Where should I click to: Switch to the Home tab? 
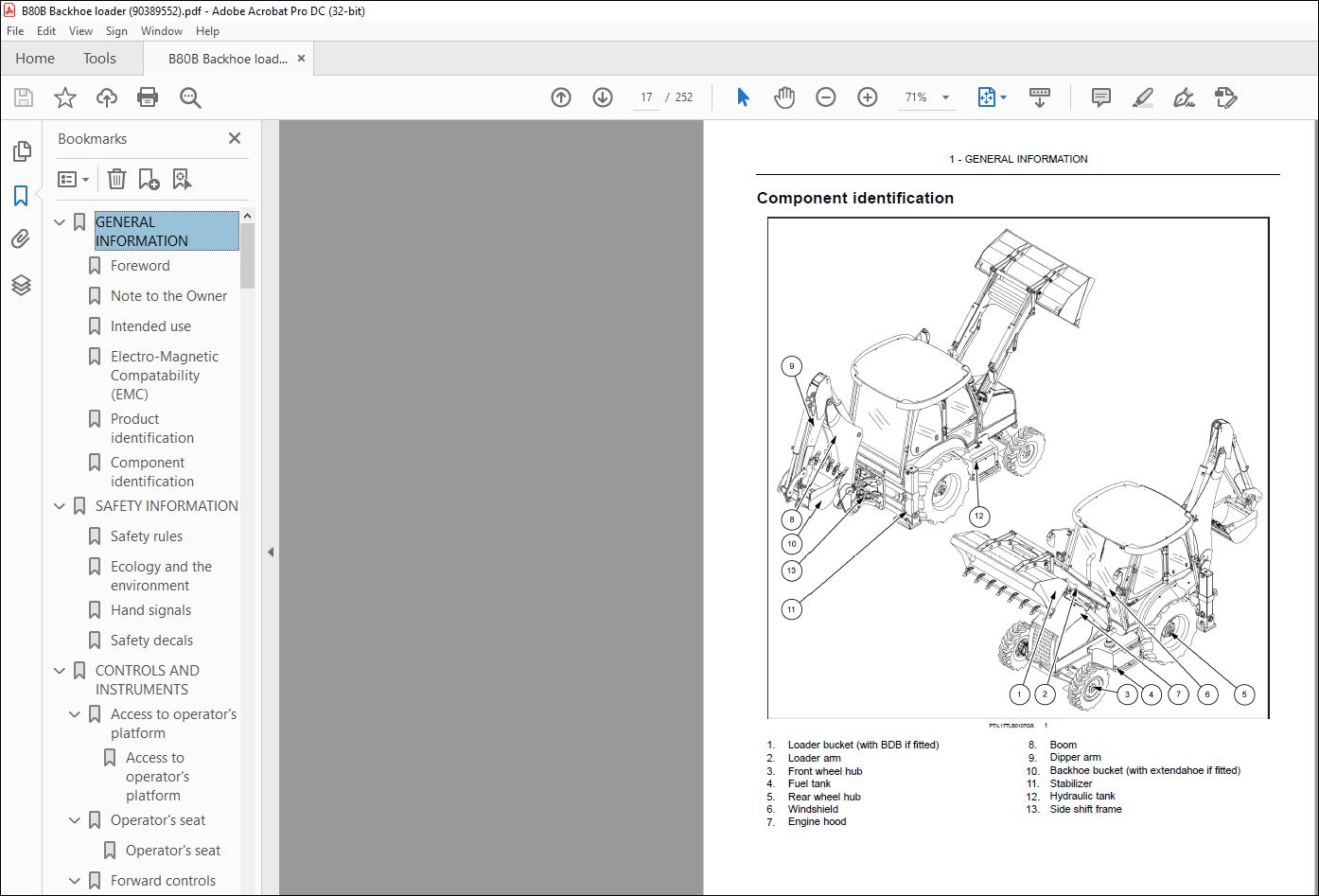pos(35,59)
